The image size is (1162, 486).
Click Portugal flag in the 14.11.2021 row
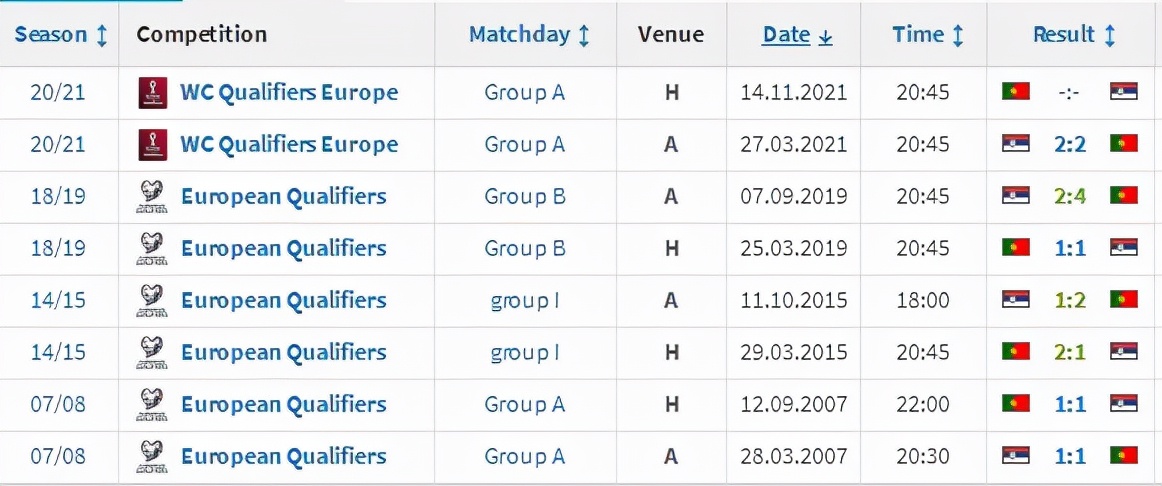click(x=1015, y=93)
